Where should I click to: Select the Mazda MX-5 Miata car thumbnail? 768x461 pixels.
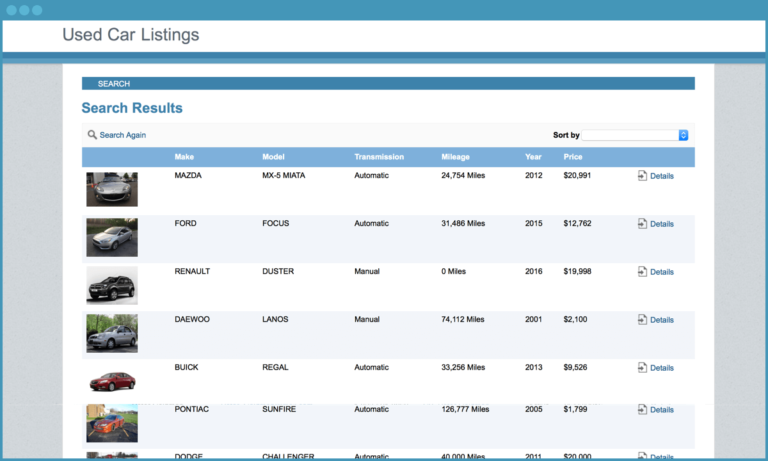pos(112,189)
